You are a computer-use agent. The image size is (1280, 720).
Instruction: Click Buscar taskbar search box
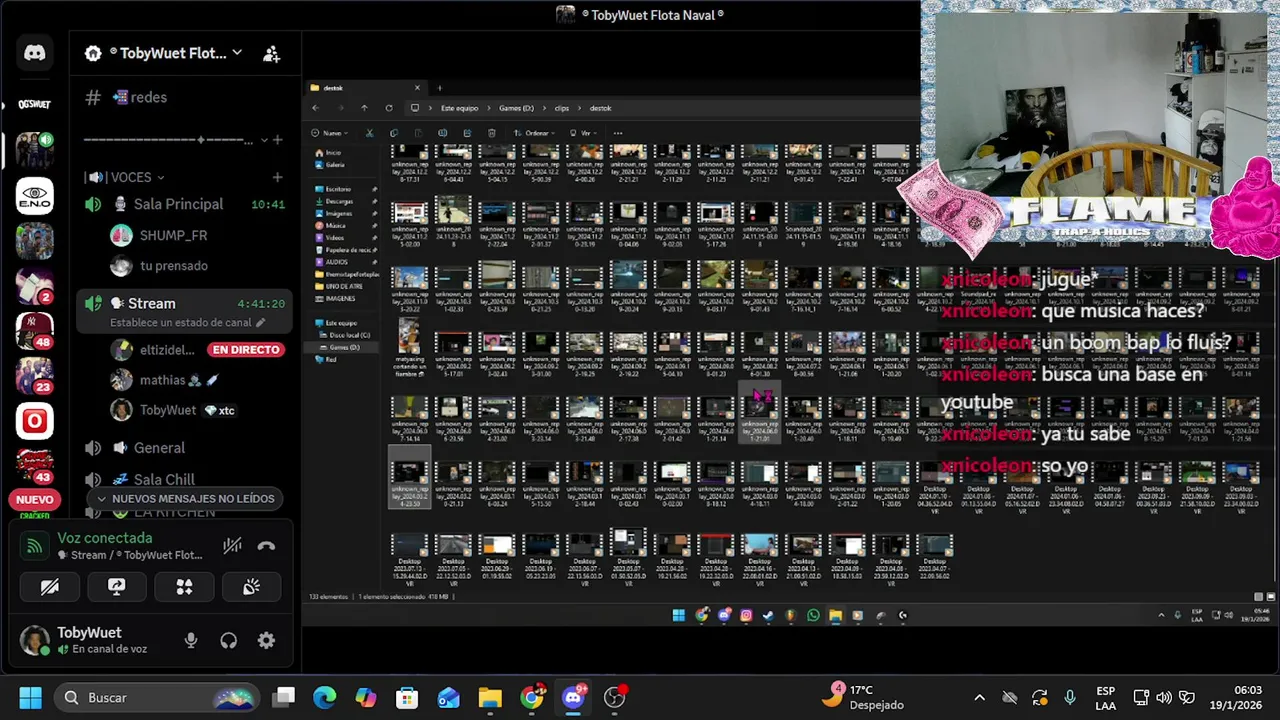[x=156, y=697]
